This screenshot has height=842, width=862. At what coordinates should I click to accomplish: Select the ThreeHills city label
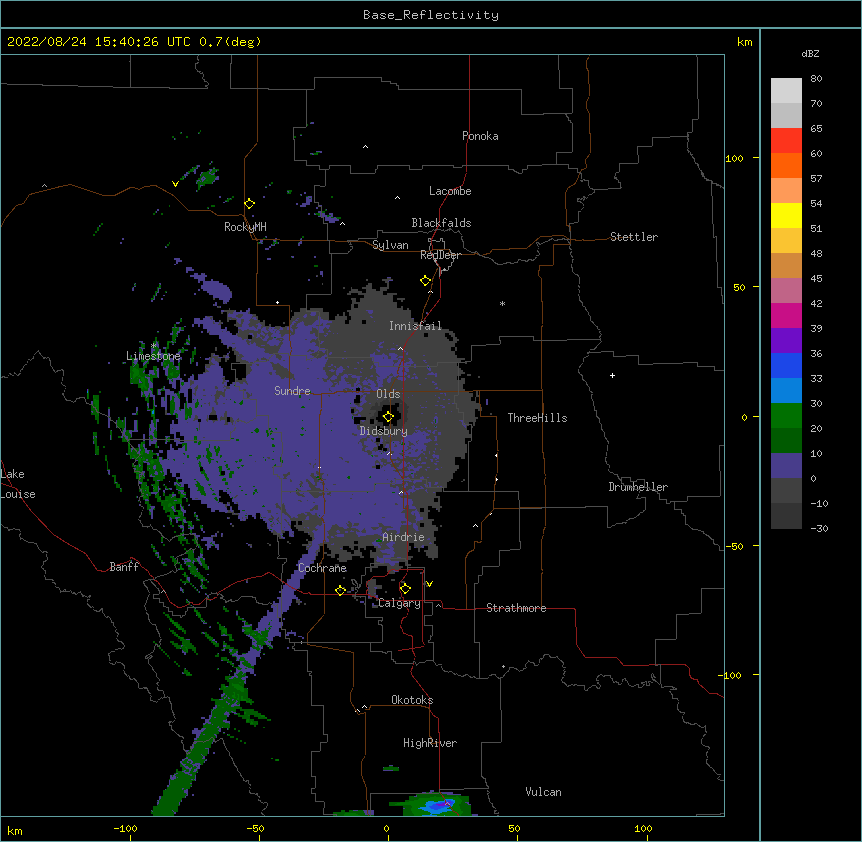click(x=537, y=418)
